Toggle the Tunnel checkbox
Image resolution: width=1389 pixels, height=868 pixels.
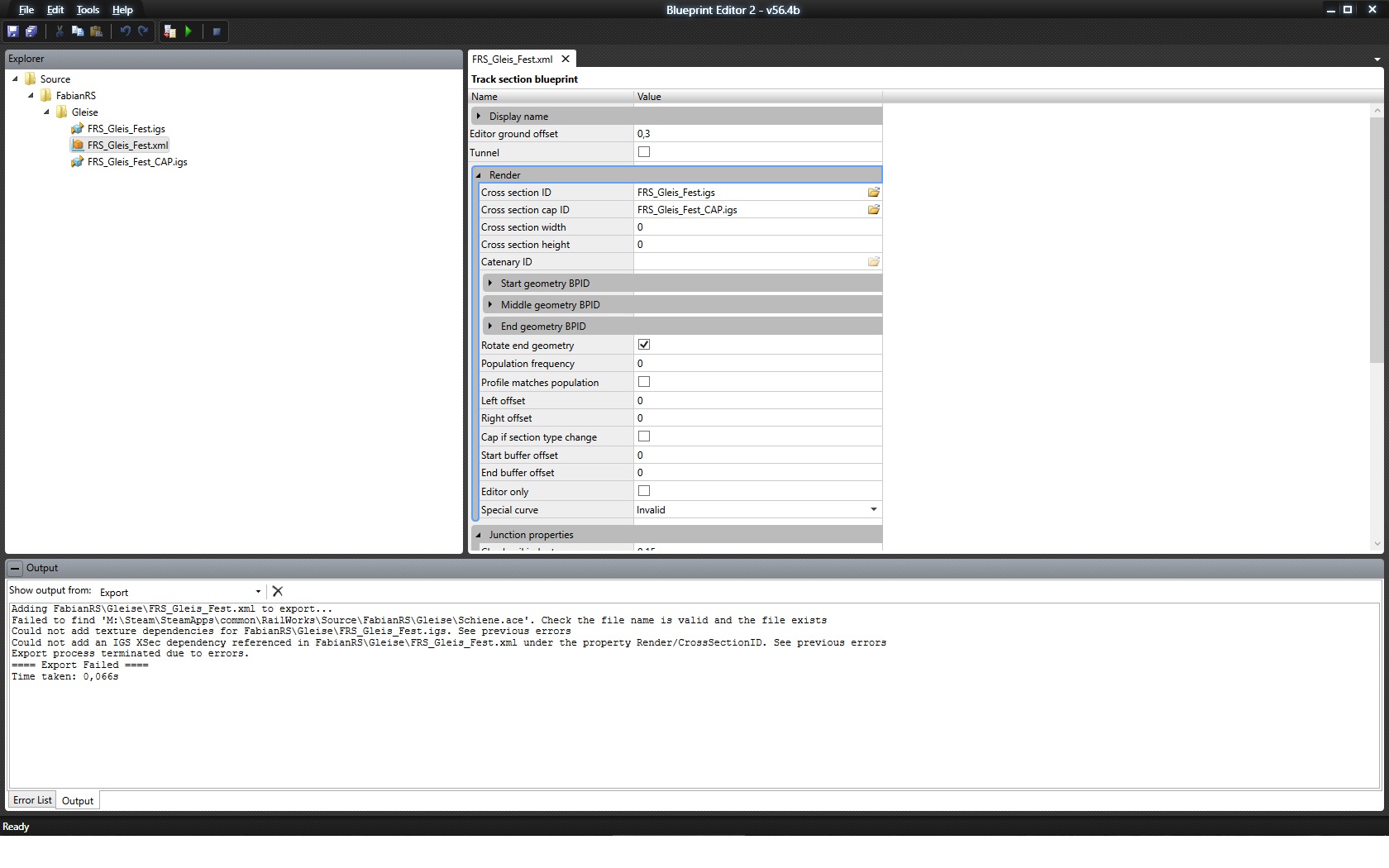(x=644, y=152)
